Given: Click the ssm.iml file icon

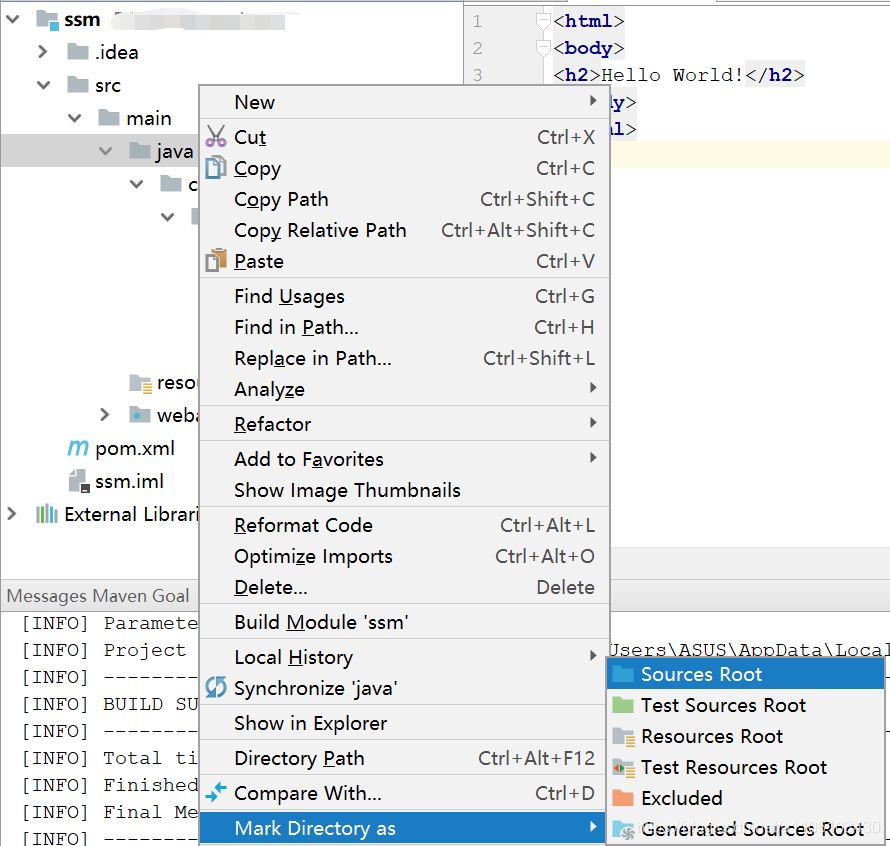Looking at the screenshot, I should (79, 480).
